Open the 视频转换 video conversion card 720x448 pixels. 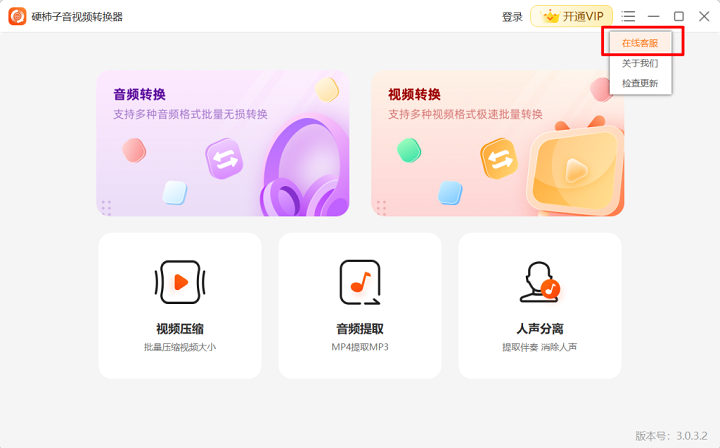coord(498,143)
